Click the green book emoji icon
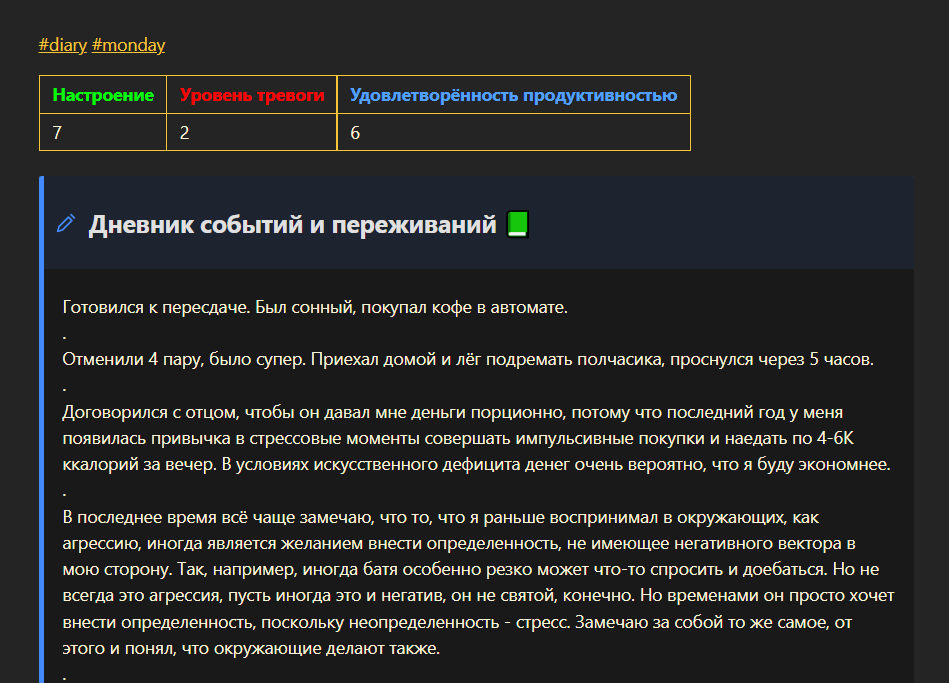This screenshot has height=683, width=949. [517, 224]
